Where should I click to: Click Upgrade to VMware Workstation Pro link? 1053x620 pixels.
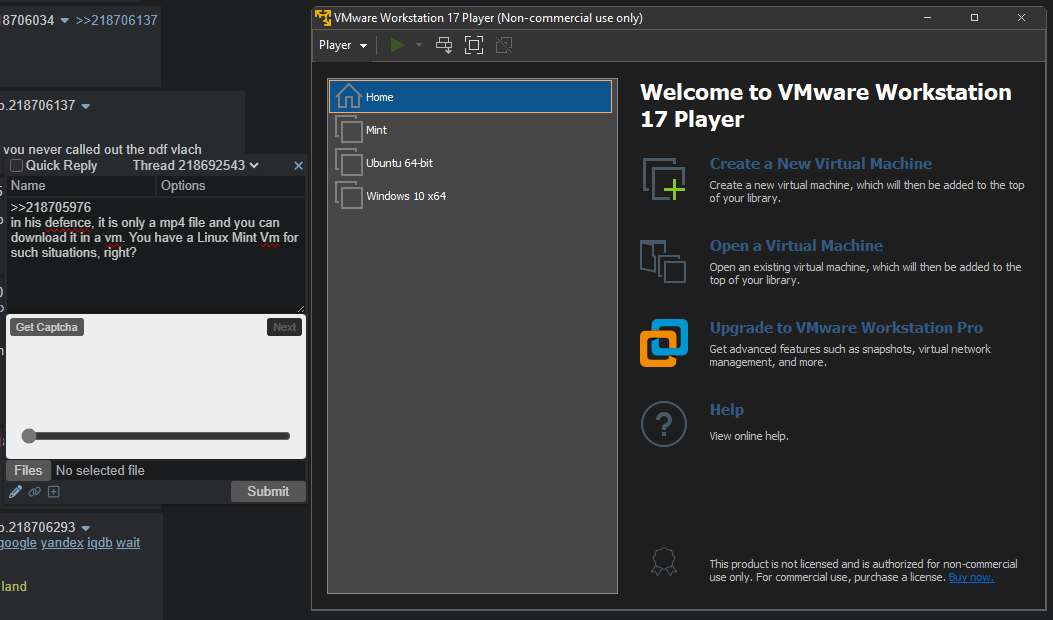(x=846, y=327)
